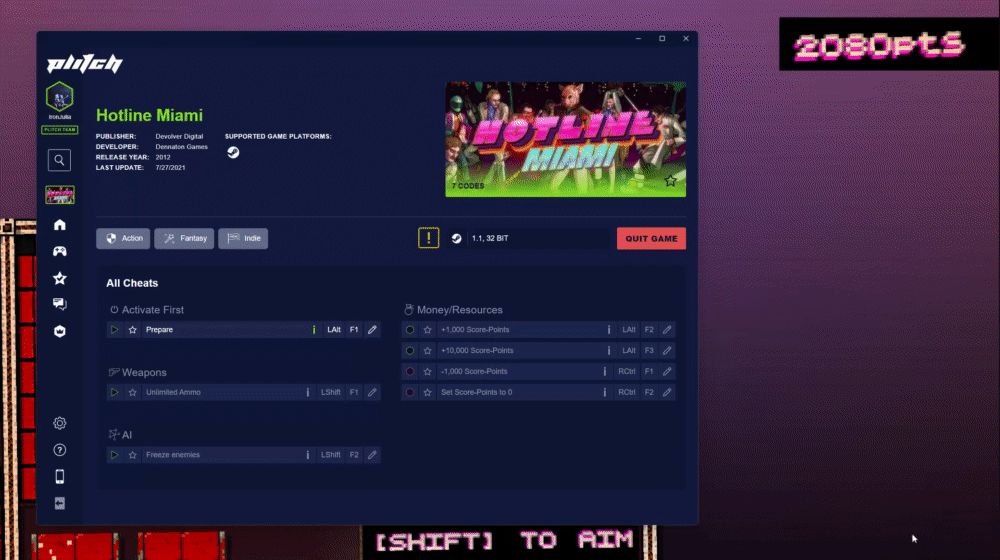Edit hotkey for -1,000 Score-Points pencil
Screen dimensions: 1000x560
(x=667, y=371)
